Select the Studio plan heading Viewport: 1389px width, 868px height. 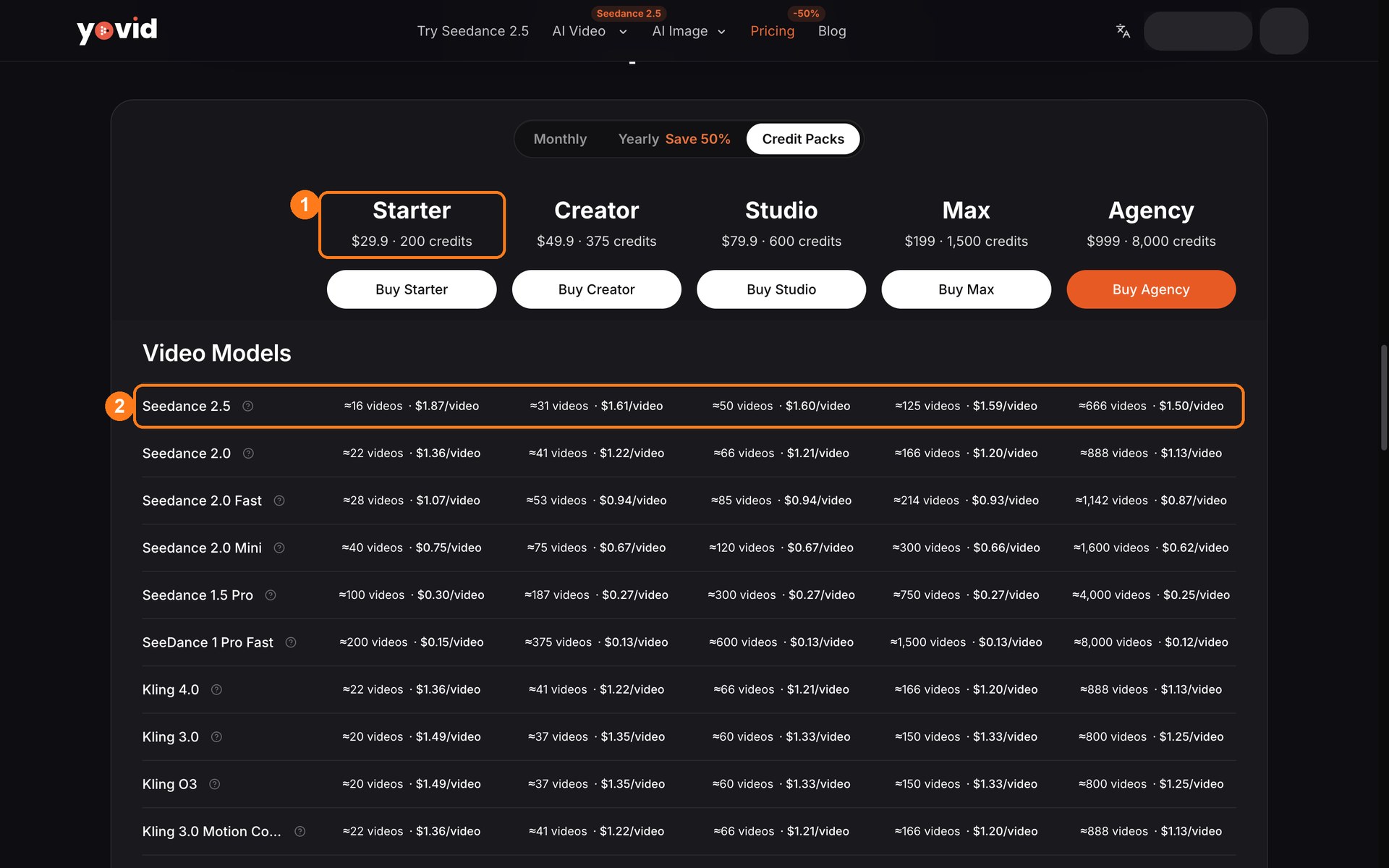(x=781, y=210)
